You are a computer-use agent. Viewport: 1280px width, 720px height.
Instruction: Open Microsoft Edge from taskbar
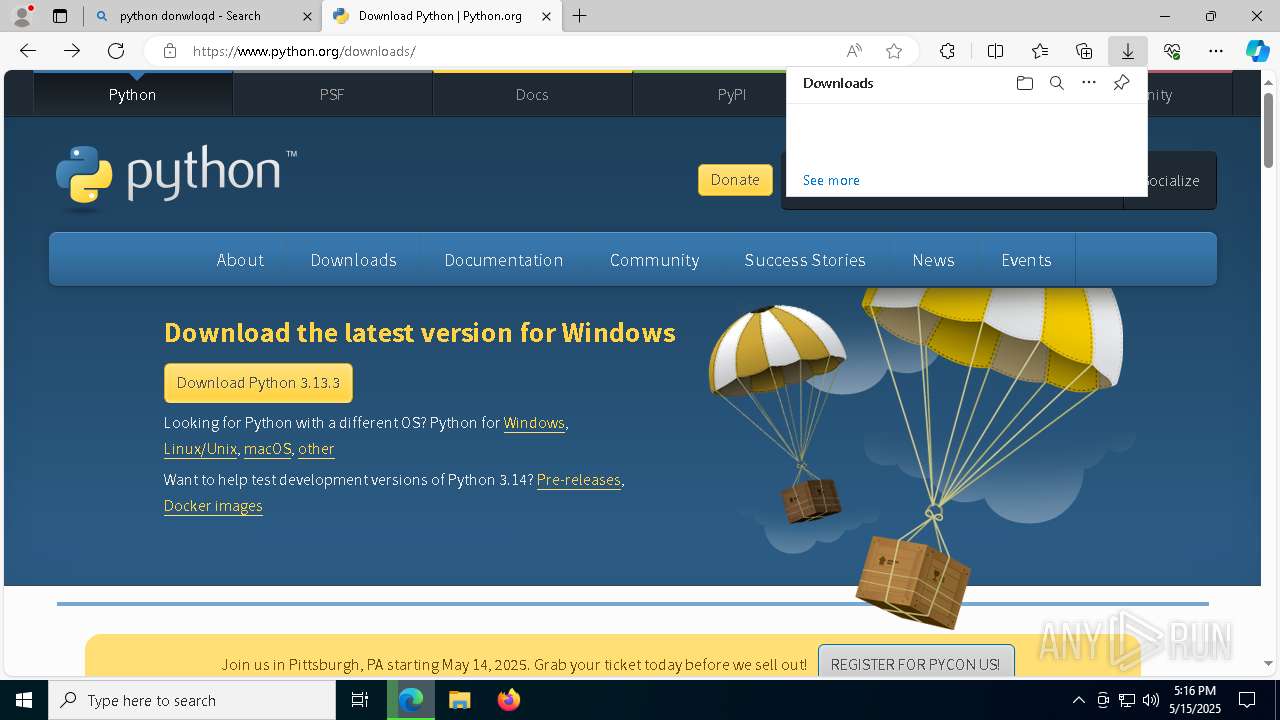pos(411,700)
